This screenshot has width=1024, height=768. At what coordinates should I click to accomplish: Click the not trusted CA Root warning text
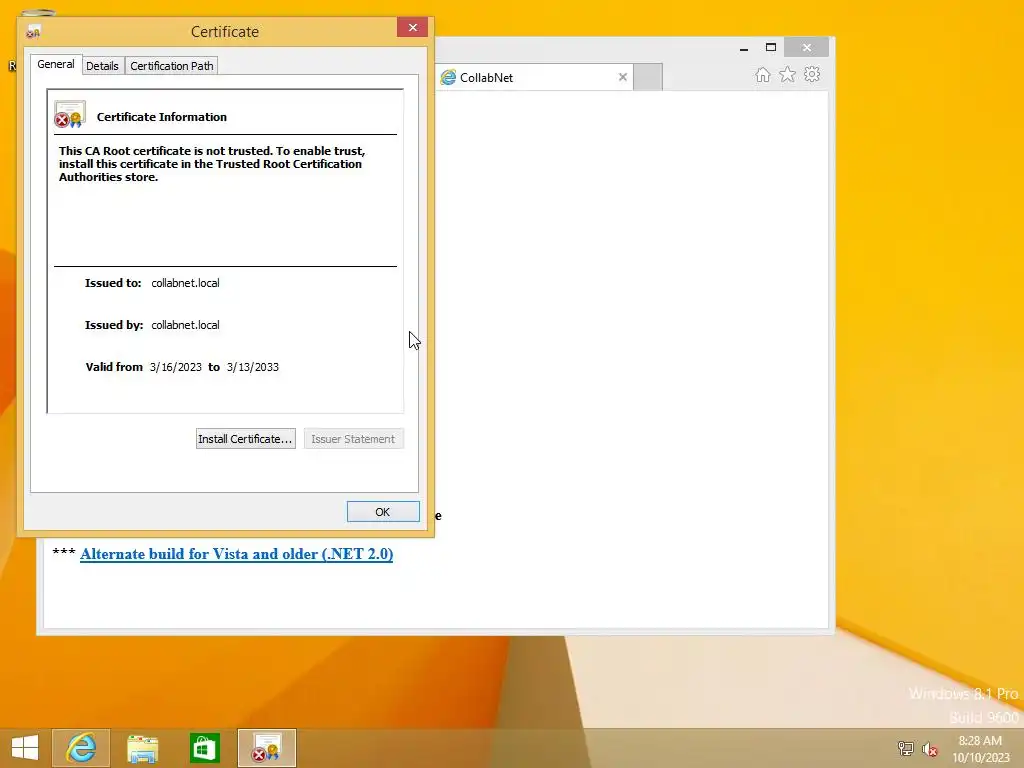coord(212,164)
